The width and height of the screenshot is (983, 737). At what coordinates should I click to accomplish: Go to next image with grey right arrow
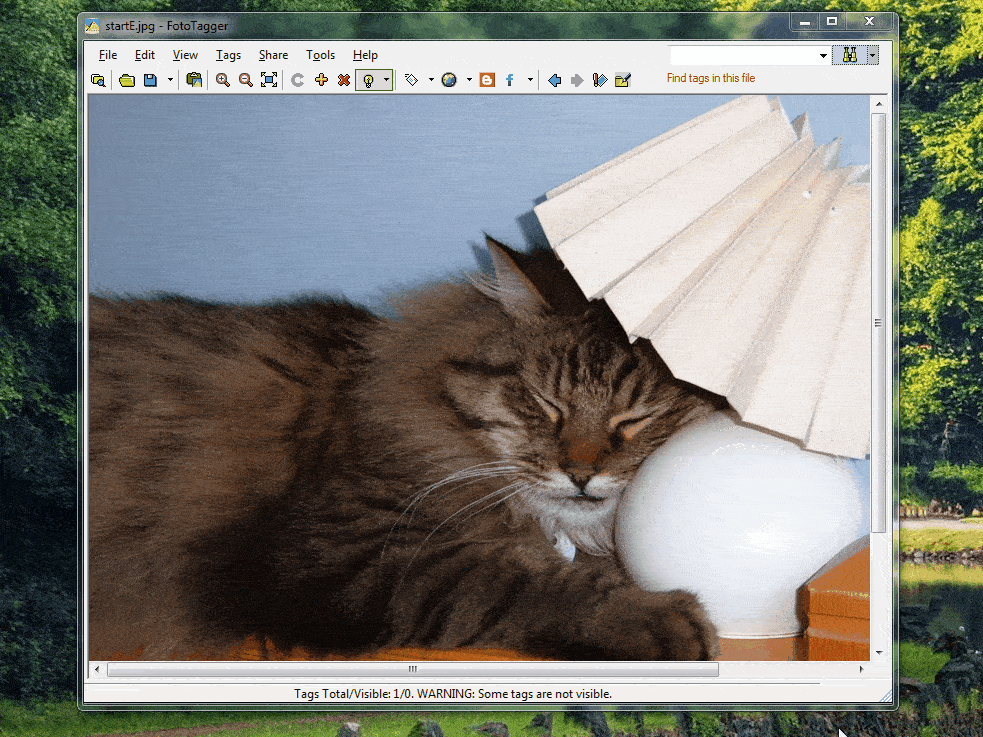click(x=577, y=80)
